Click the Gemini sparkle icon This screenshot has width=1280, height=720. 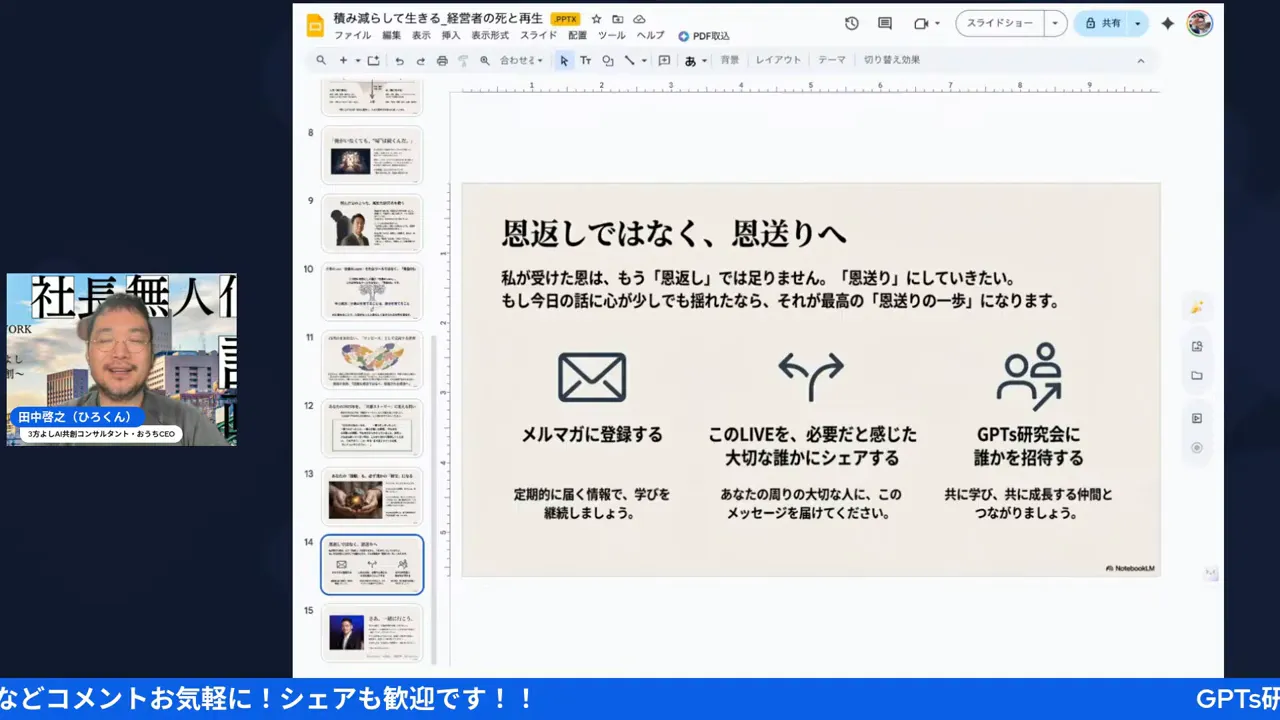(1167, 23)
